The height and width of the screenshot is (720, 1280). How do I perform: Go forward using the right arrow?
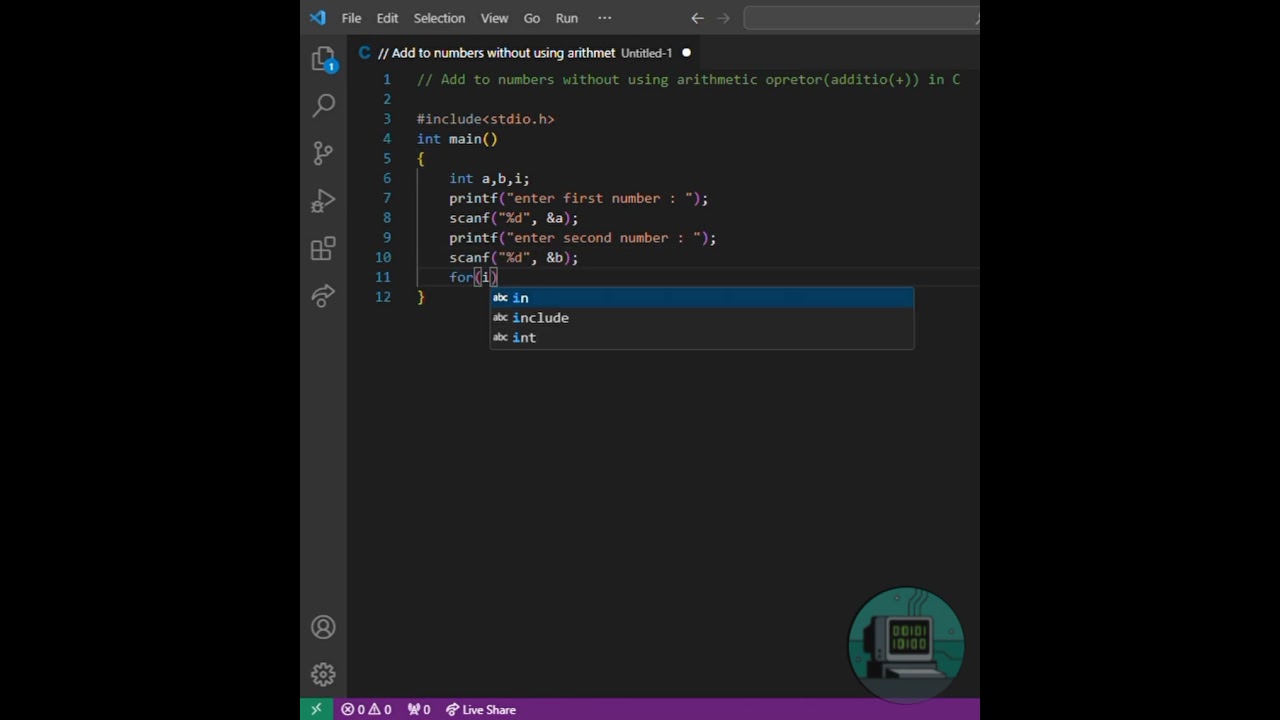pyautogui.click(x=724, y=18)
